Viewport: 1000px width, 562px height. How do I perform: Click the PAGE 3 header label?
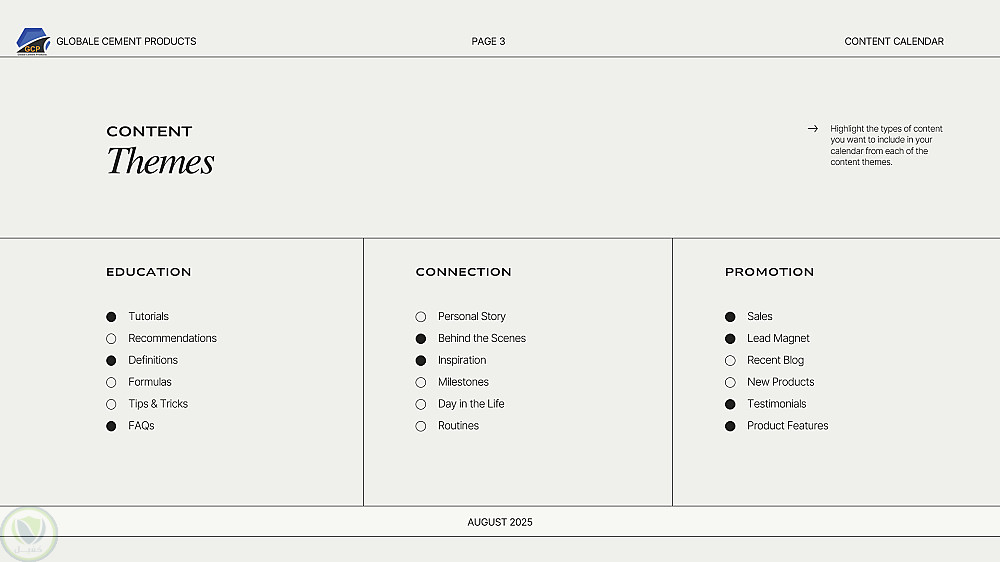488,42
